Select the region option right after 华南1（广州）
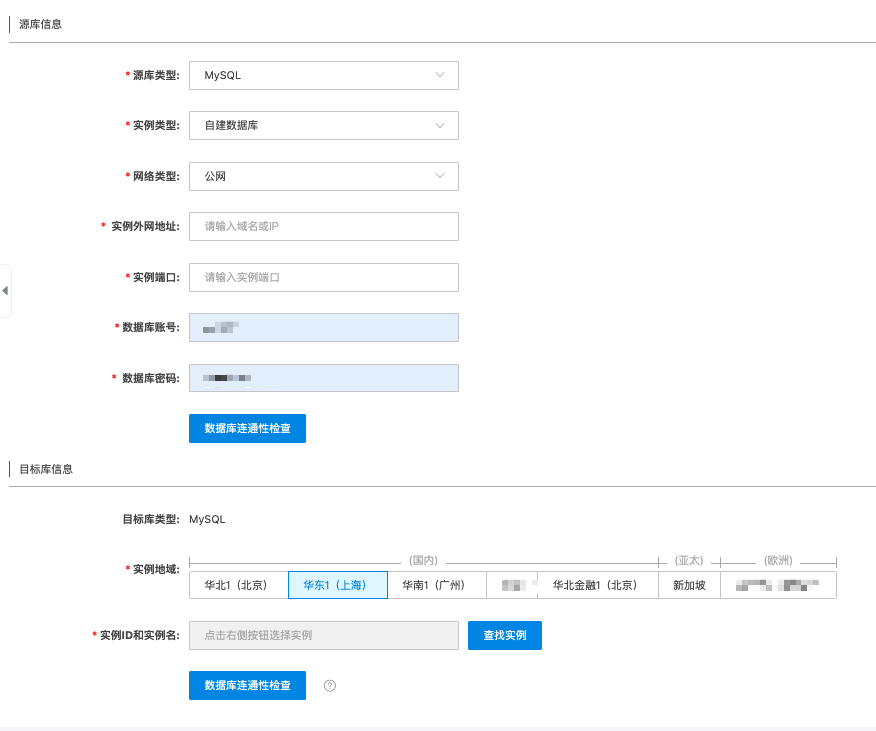Screen dimensions: 876x731 coord(512,585)
